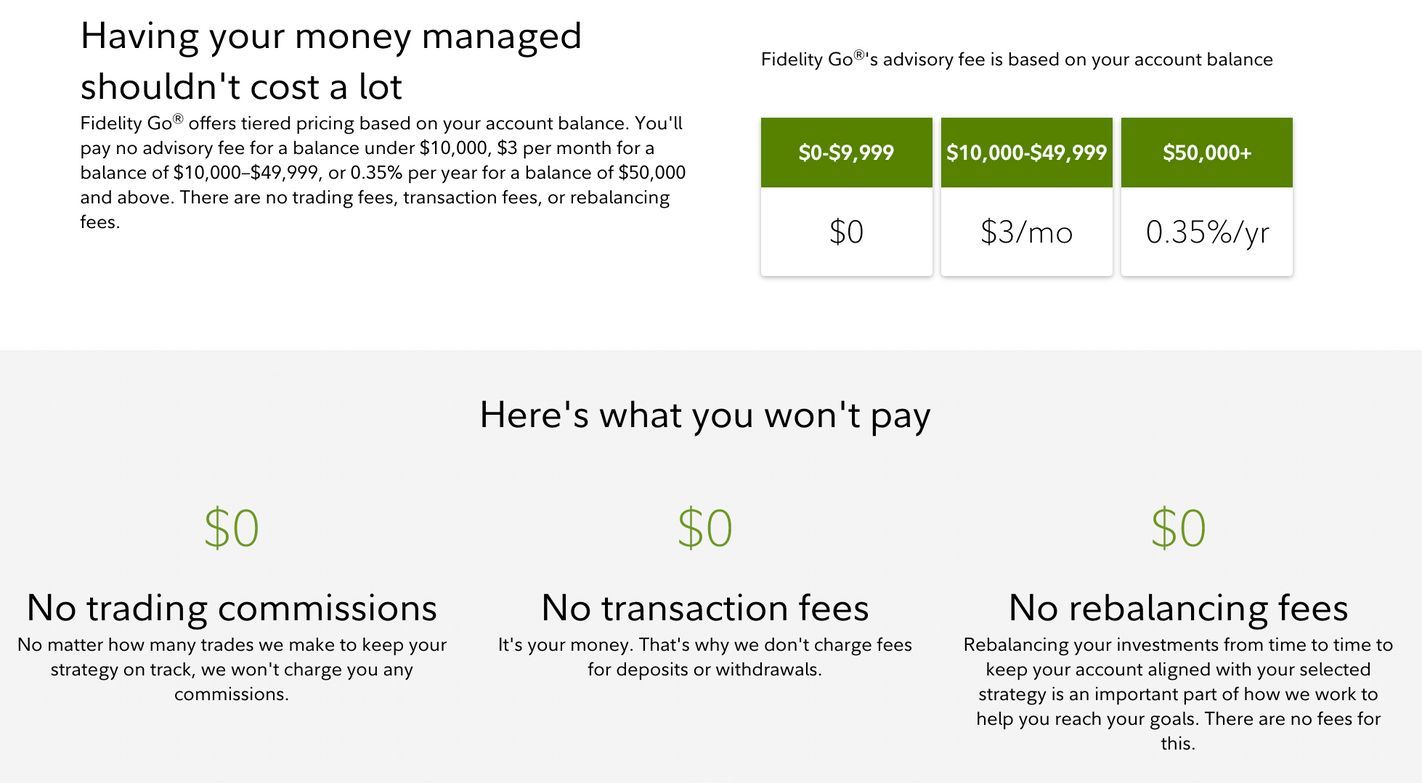Click the "Having your money managed" heading

point(330,60)
